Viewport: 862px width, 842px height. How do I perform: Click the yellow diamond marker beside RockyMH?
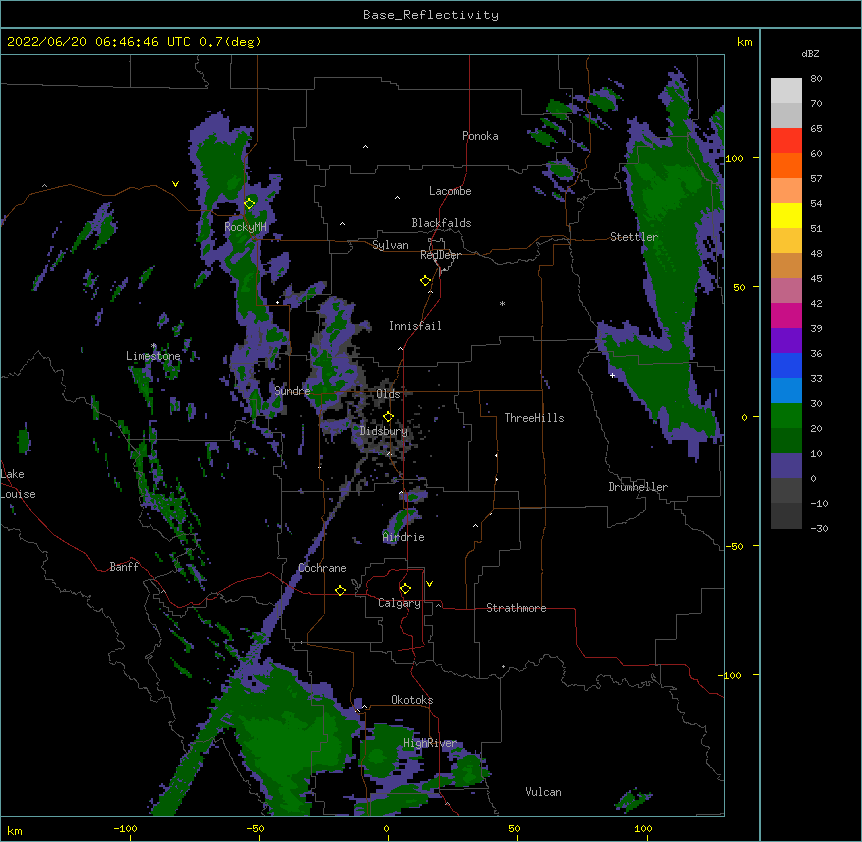pos(249,204)
